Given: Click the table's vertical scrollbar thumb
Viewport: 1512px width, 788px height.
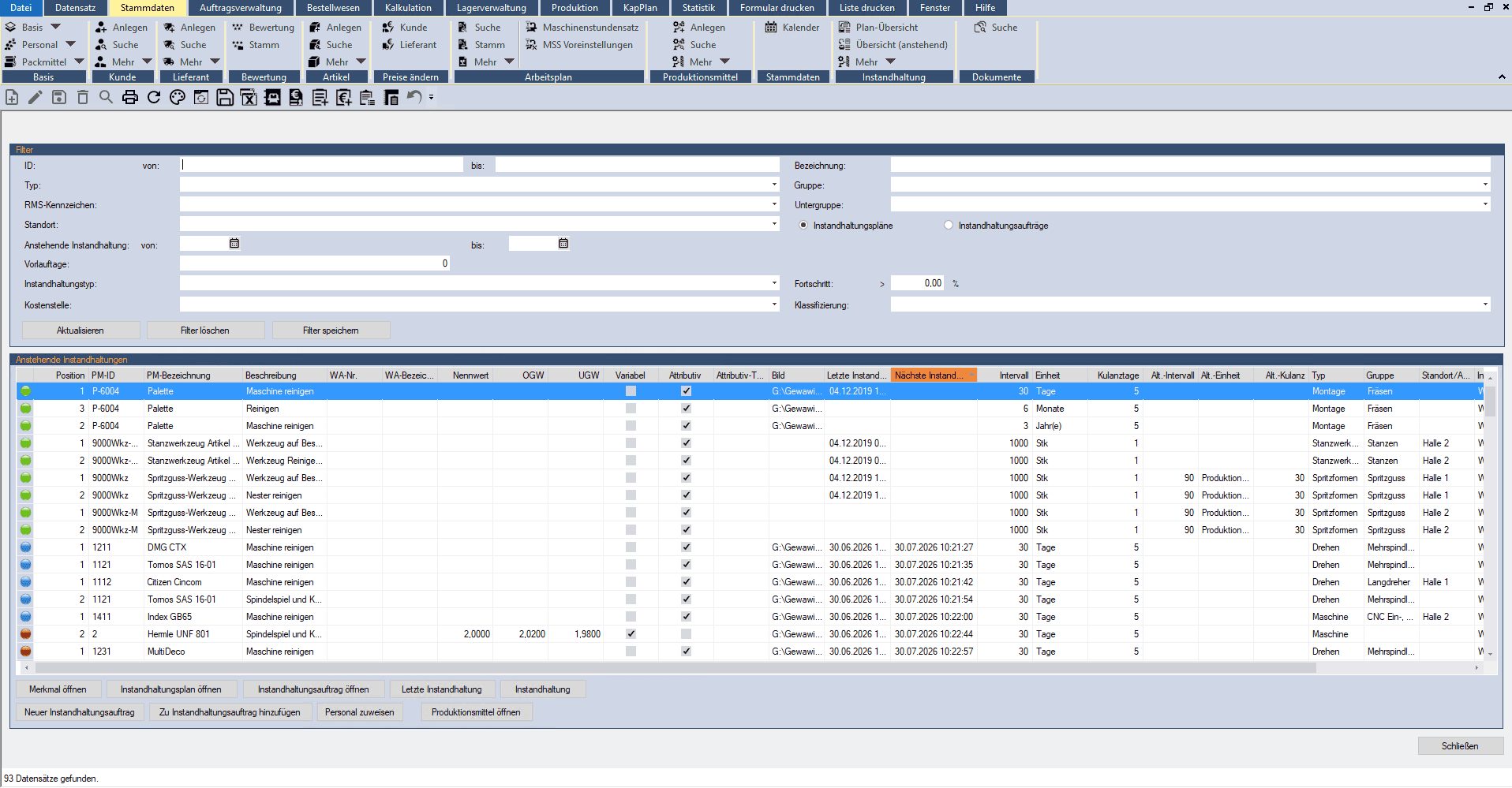Looking at the screenshot, I should [1490, 401].
